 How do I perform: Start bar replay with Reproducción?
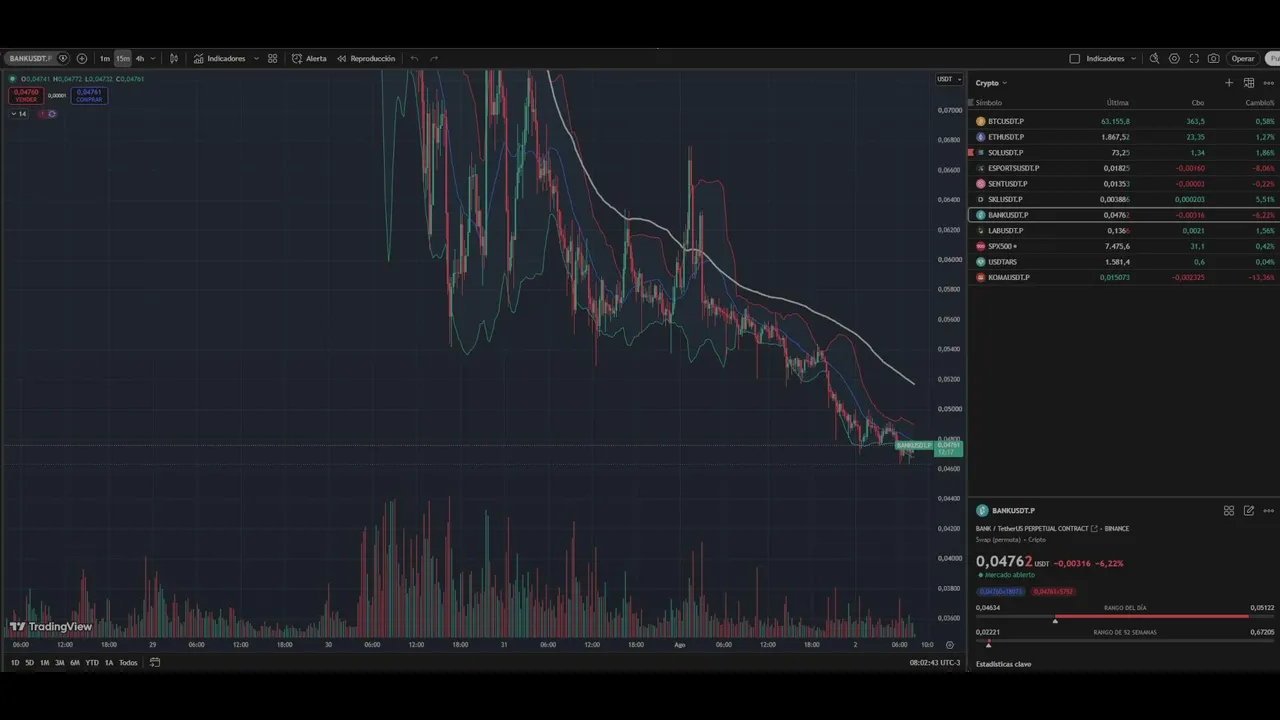coord(366,59)
